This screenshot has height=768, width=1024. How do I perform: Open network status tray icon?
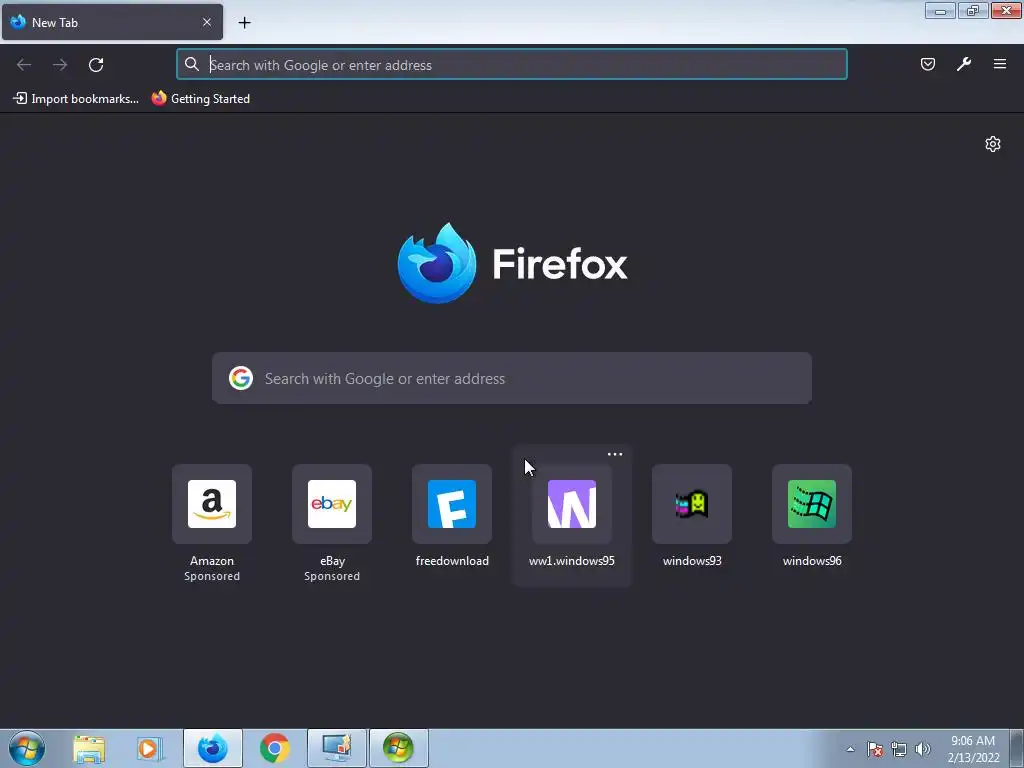[x=899, y=749]
